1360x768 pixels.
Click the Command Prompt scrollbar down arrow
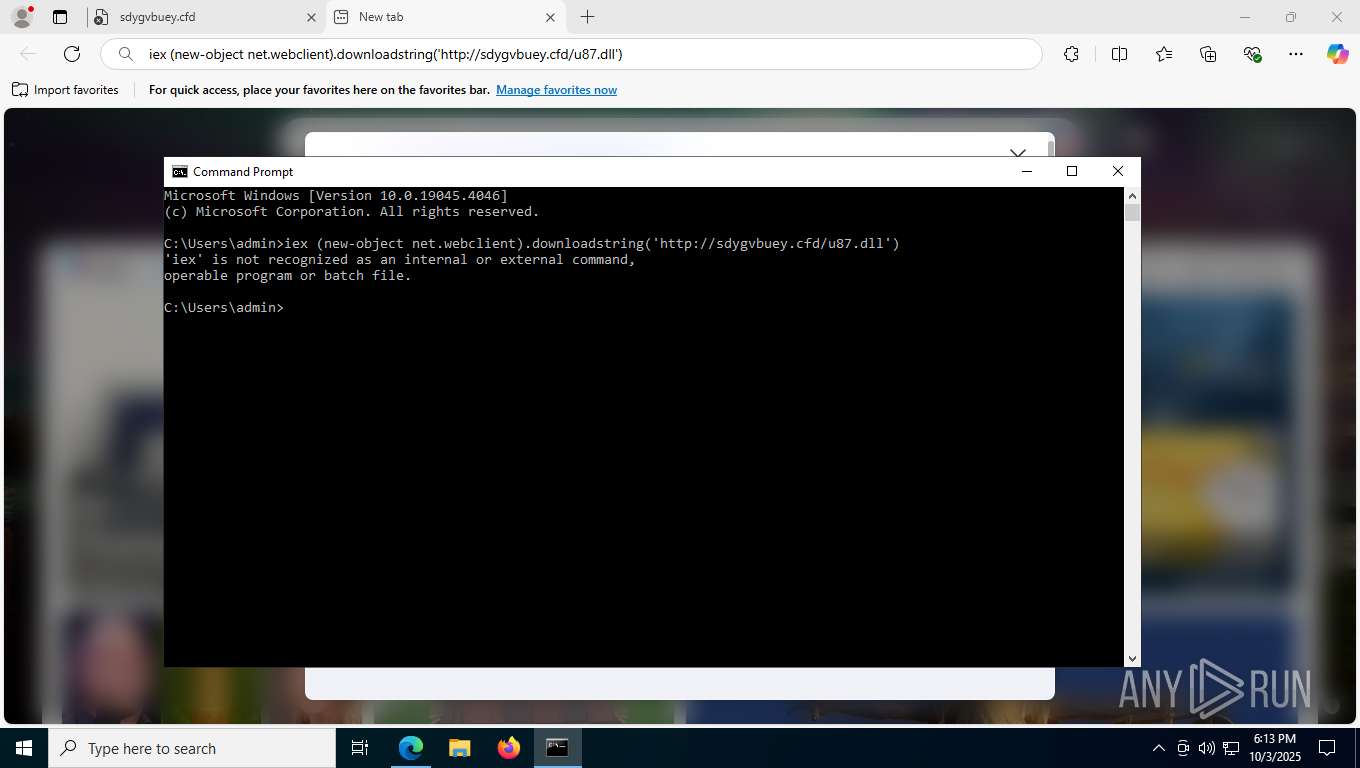(1132, 659)
